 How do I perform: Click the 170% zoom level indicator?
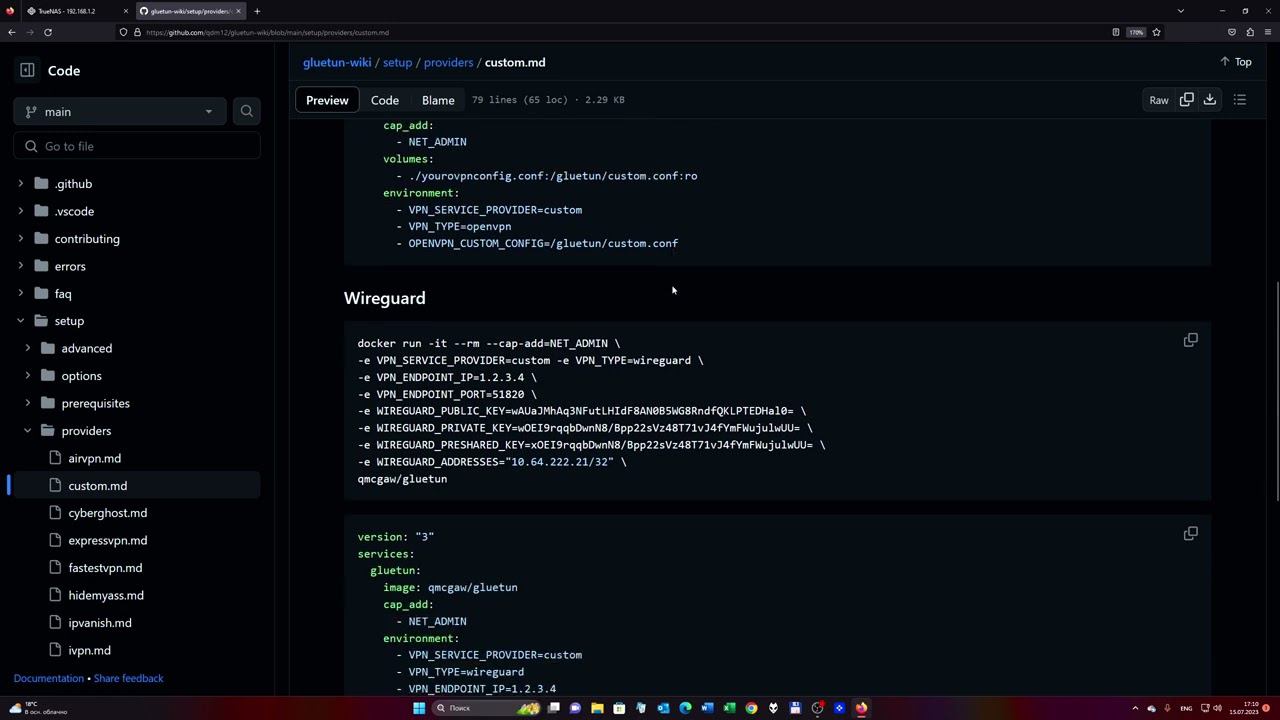(1136, 32)
